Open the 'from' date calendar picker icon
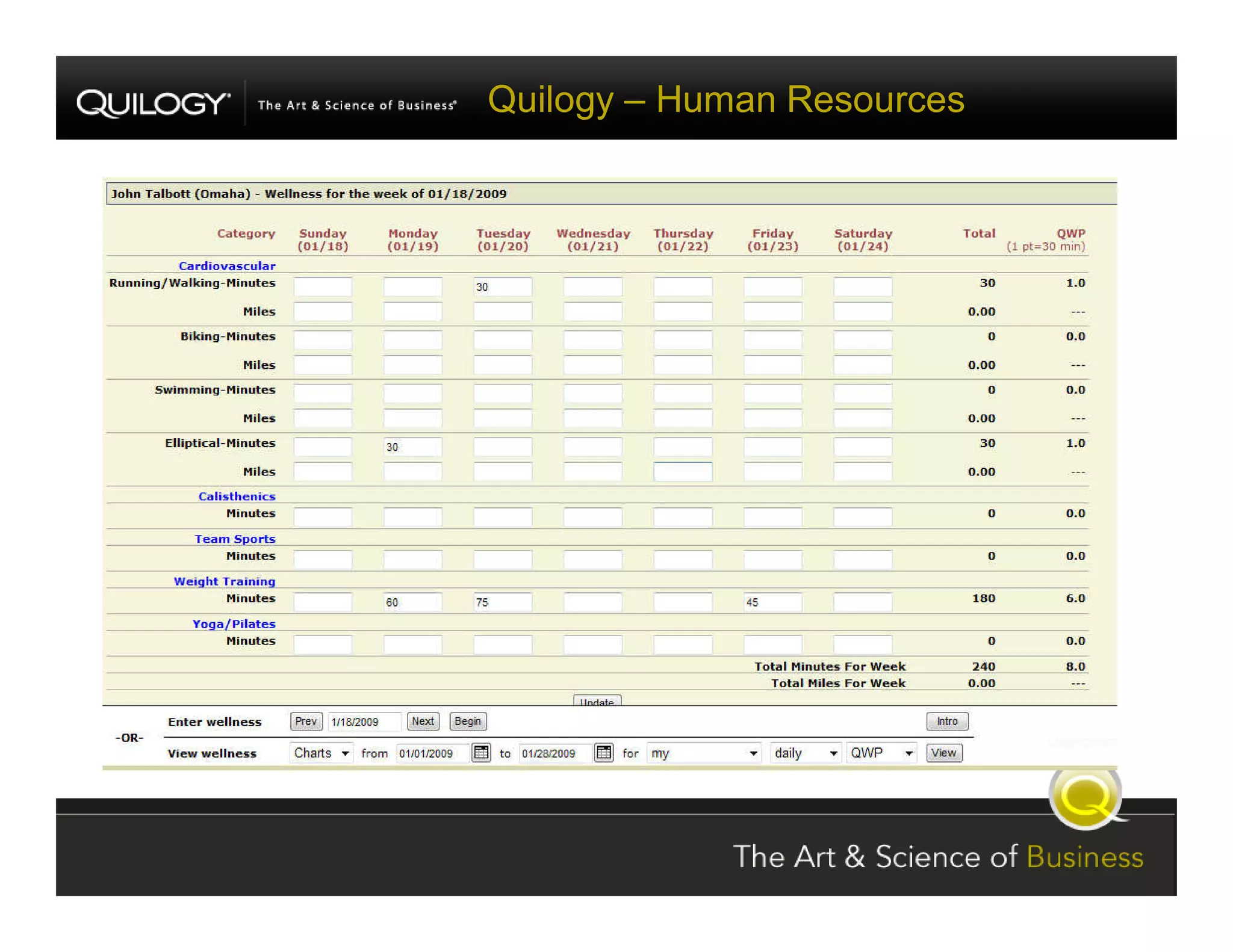The width and height of the screenshot is (1233, 952). 481,753
